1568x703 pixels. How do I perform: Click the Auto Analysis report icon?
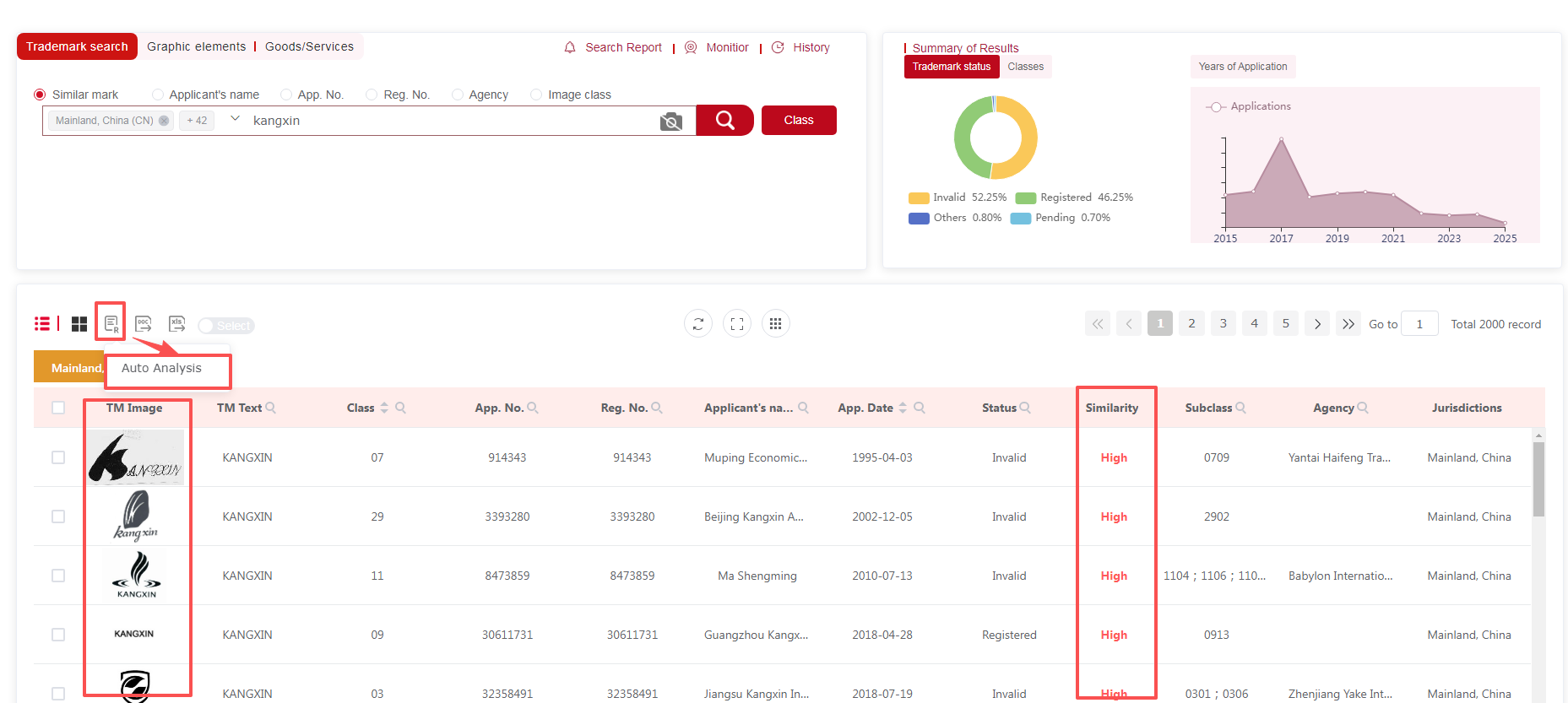click(x=111, y=324)
